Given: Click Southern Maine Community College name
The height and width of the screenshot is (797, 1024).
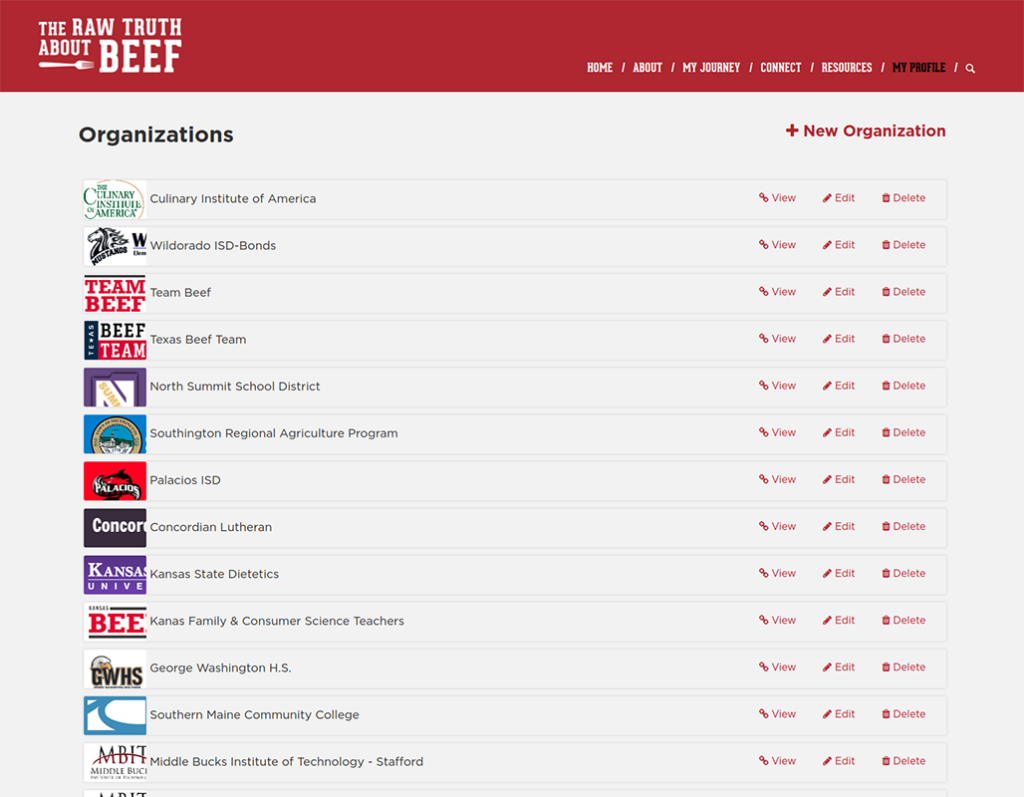Looking at the screenshot, I should tap(255, 715).
